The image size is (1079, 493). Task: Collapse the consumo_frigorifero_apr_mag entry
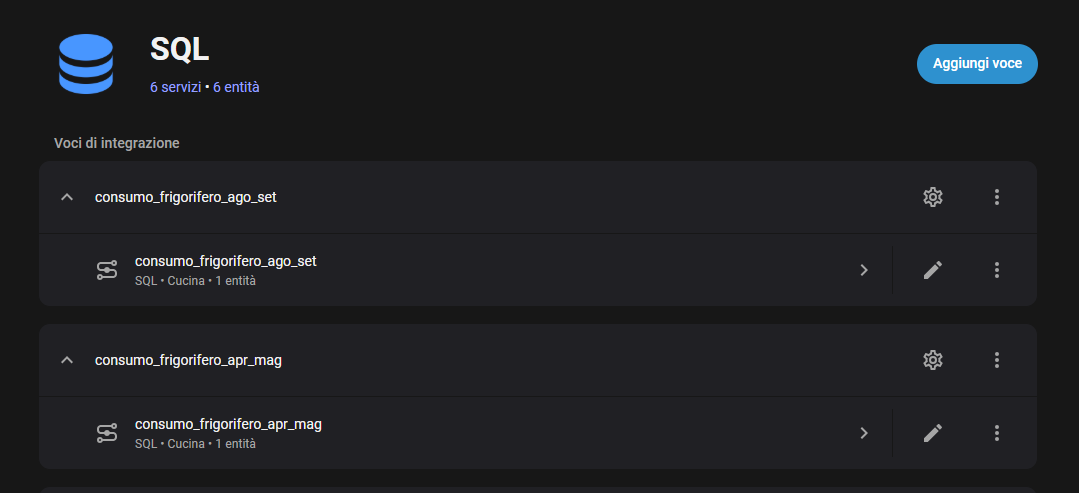[67, 360]
